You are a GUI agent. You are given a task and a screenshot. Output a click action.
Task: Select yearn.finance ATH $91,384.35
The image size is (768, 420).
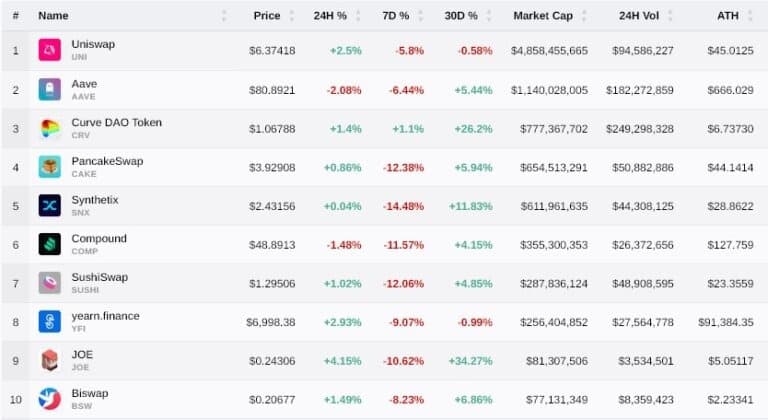click(x=726, y=322)
